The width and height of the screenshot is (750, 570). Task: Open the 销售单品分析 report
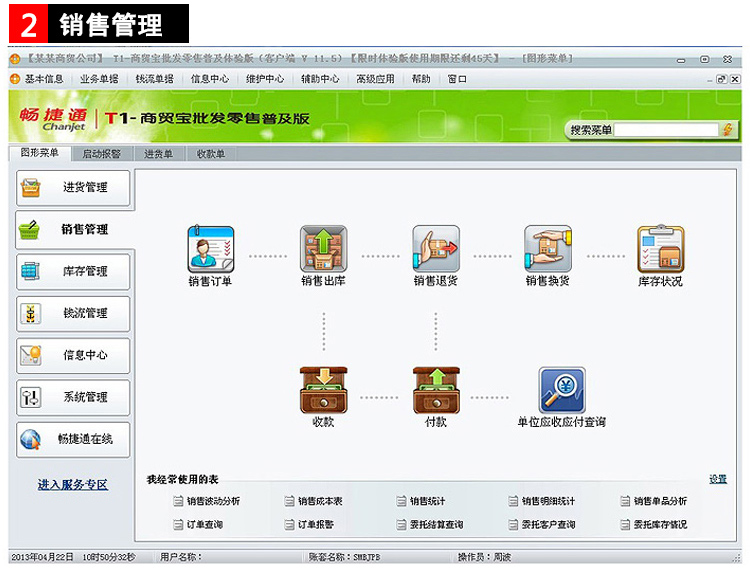(x=660, y=501)
